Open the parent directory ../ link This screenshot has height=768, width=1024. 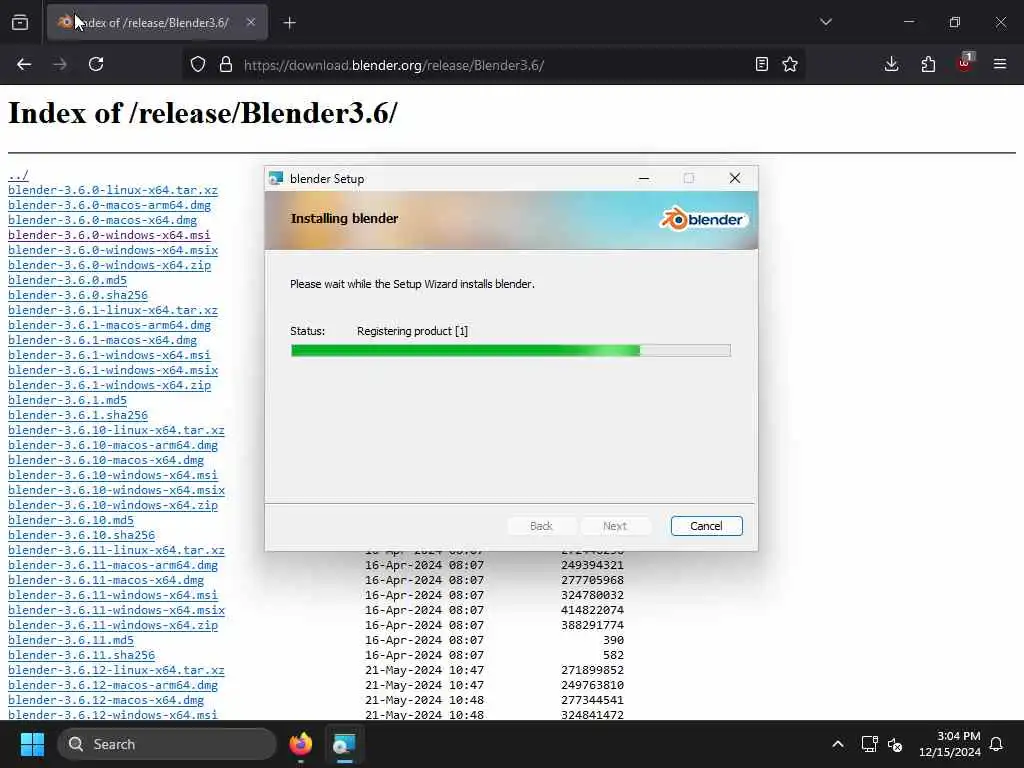(x=18, y=175)
